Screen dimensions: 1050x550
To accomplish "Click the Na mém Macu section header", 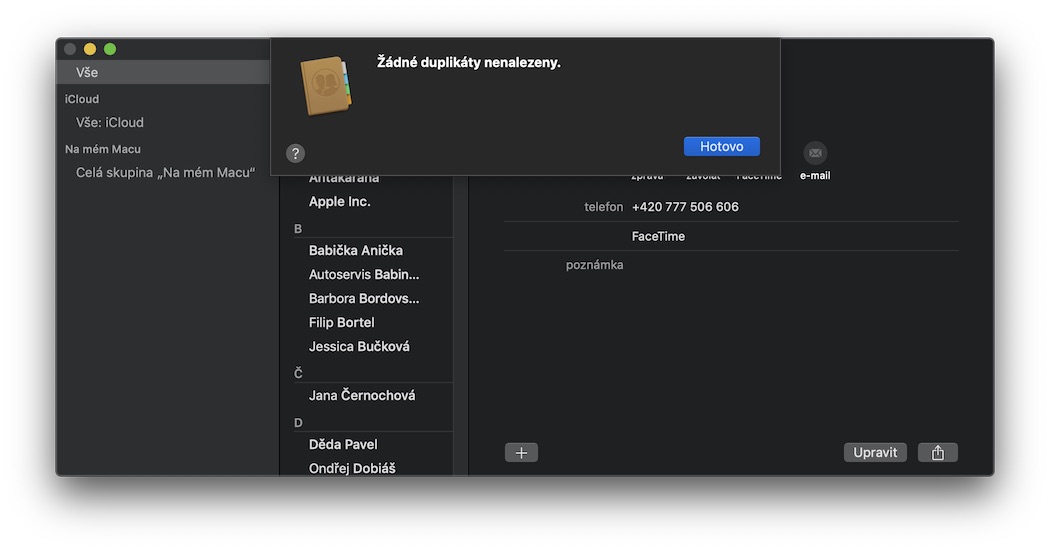I will tap(102, 149).
